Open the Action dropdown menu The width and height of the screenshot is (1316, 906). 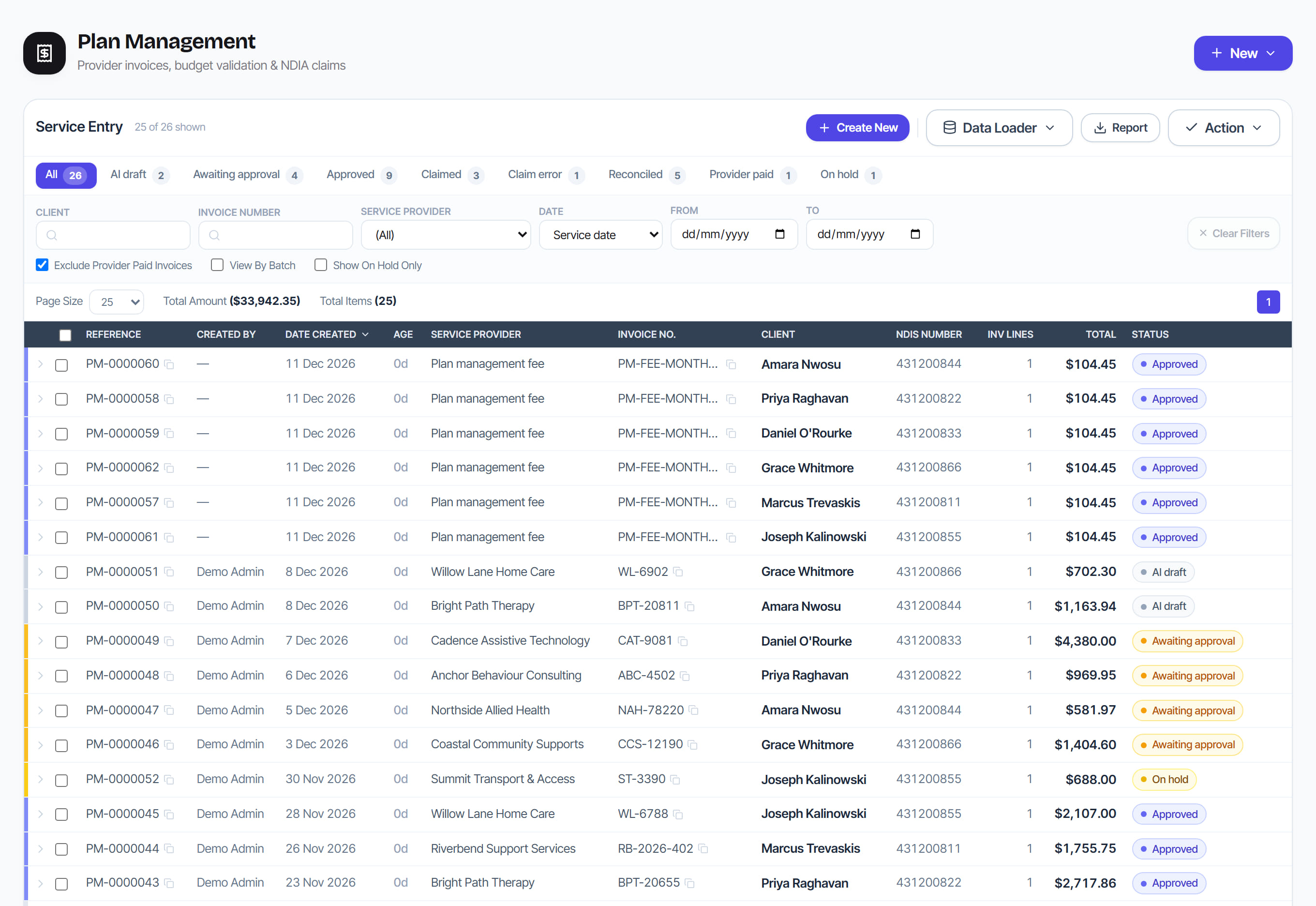[x=1224, y=128]
